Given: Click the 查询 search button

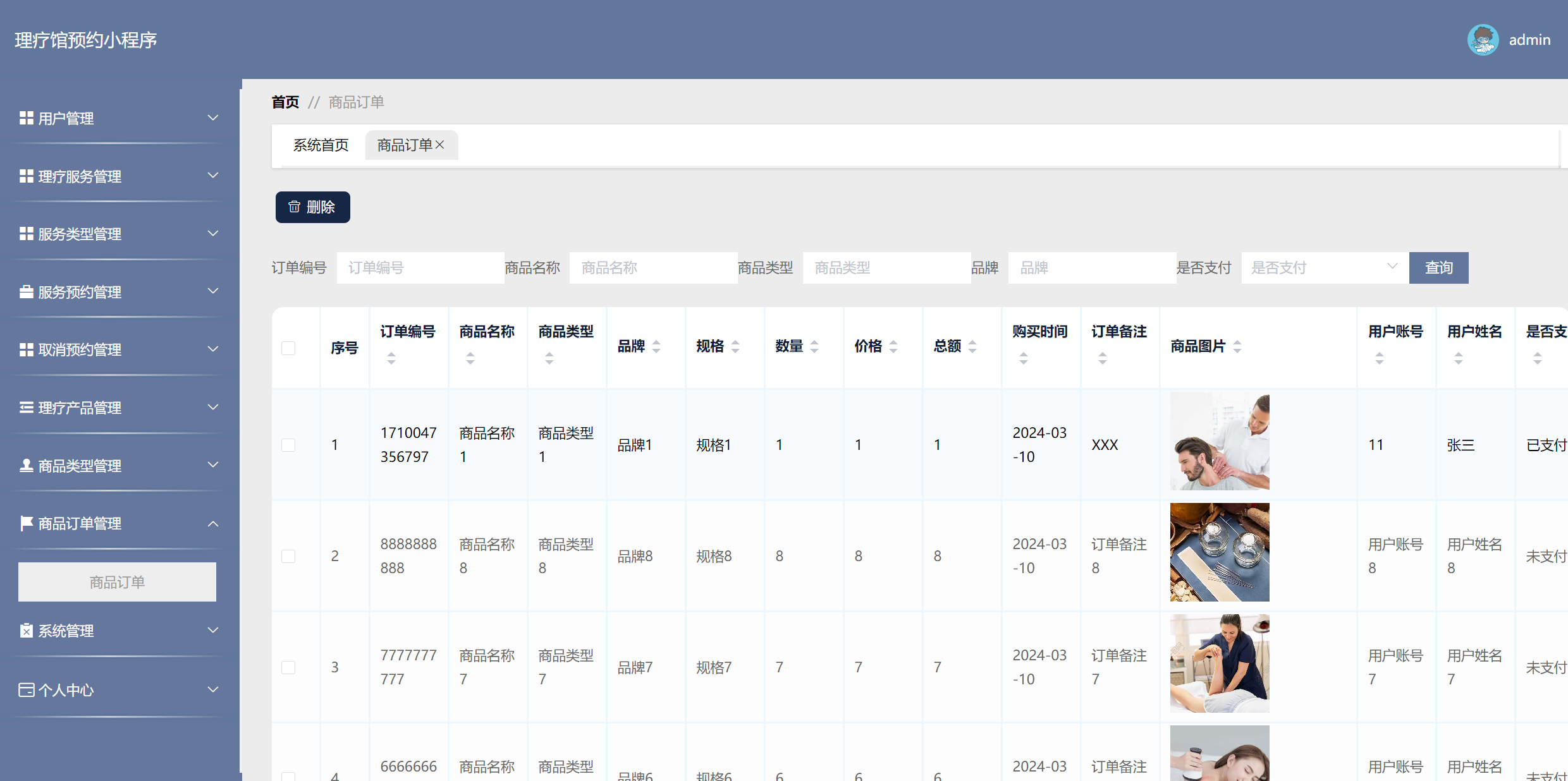Looking at the screenshot, I should point(1439,268).
